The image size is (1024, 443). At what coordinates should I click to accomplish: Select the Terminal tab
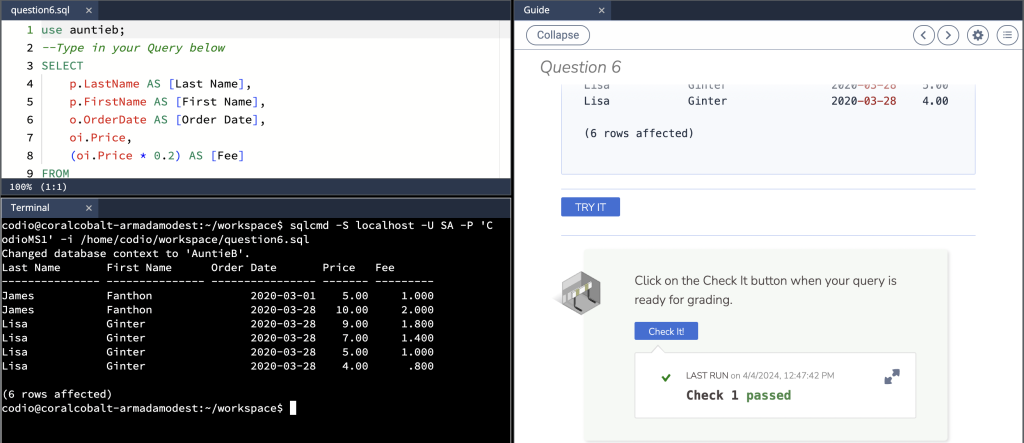point(30,207)
